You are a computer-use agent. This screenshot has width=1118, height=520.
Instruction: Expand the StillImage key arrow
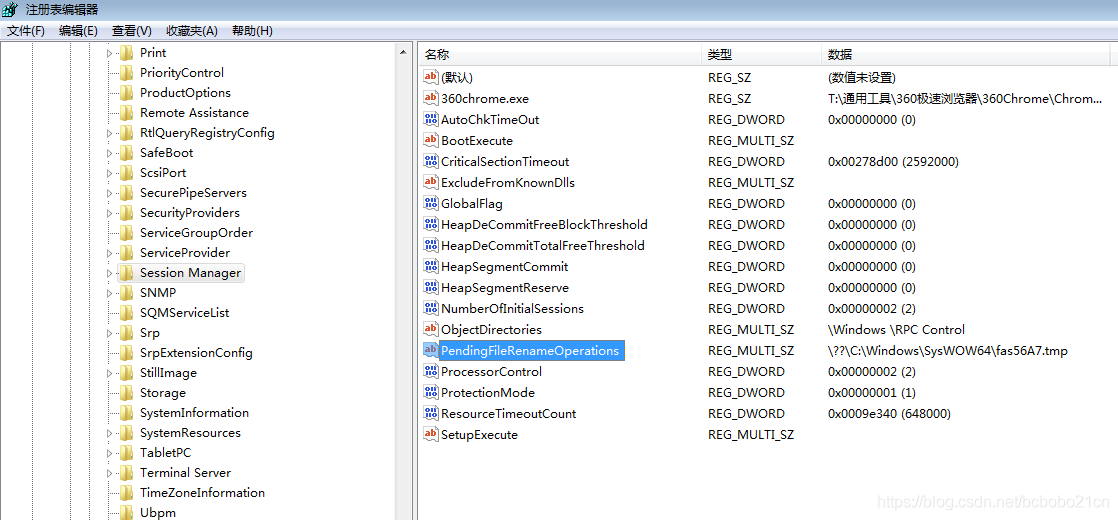(x=109, y=372)
